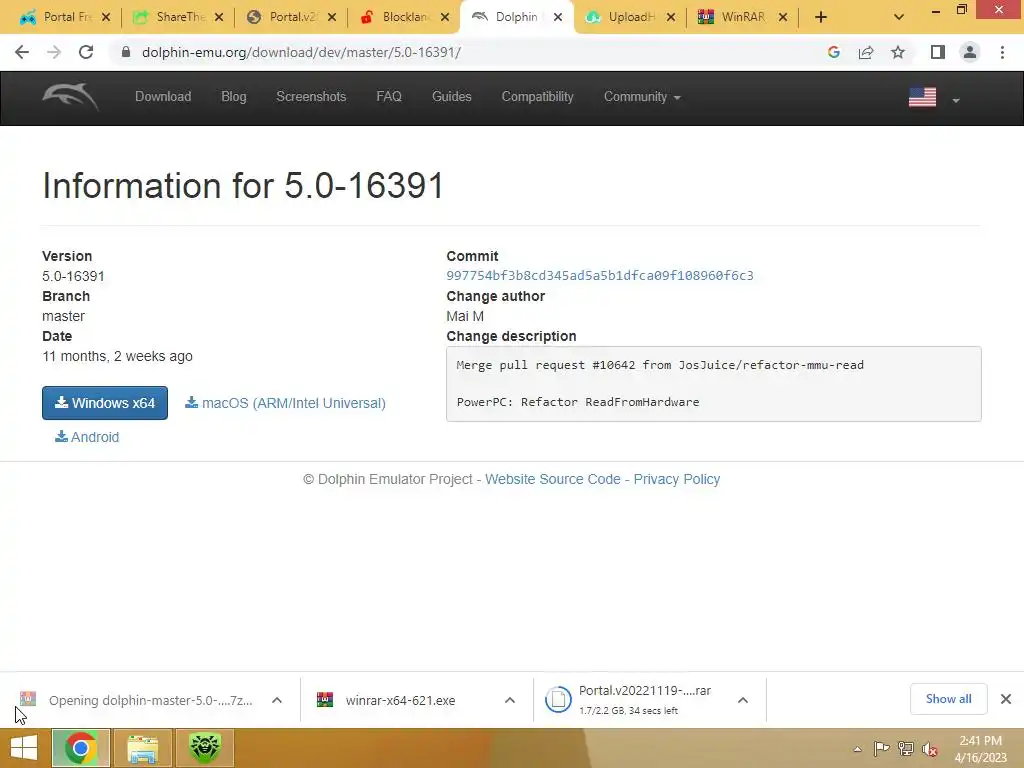
Task: Go back to the previous page
Action: tap(22, 52)
